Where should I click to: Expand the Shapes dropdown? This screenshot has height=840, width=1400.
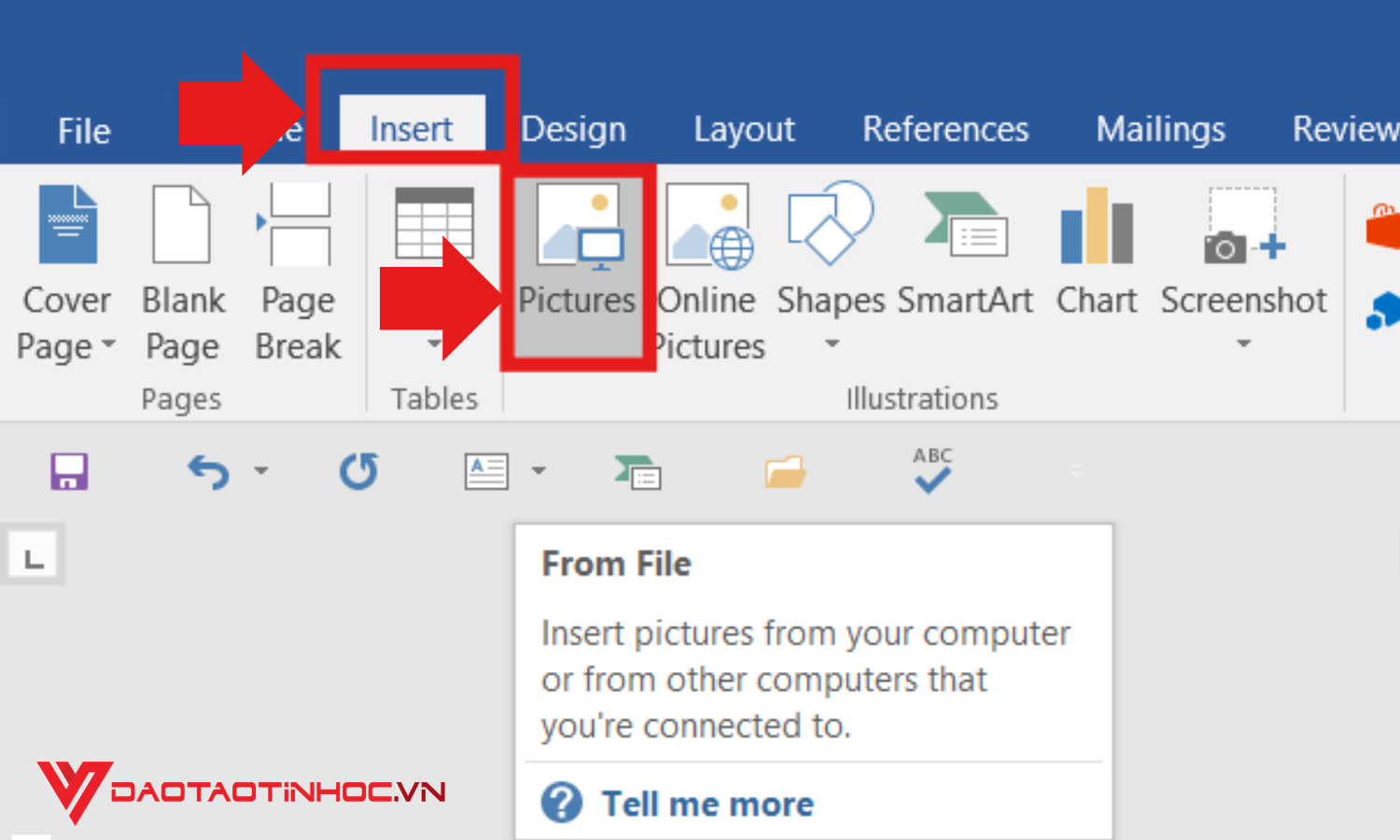[832, 343]
